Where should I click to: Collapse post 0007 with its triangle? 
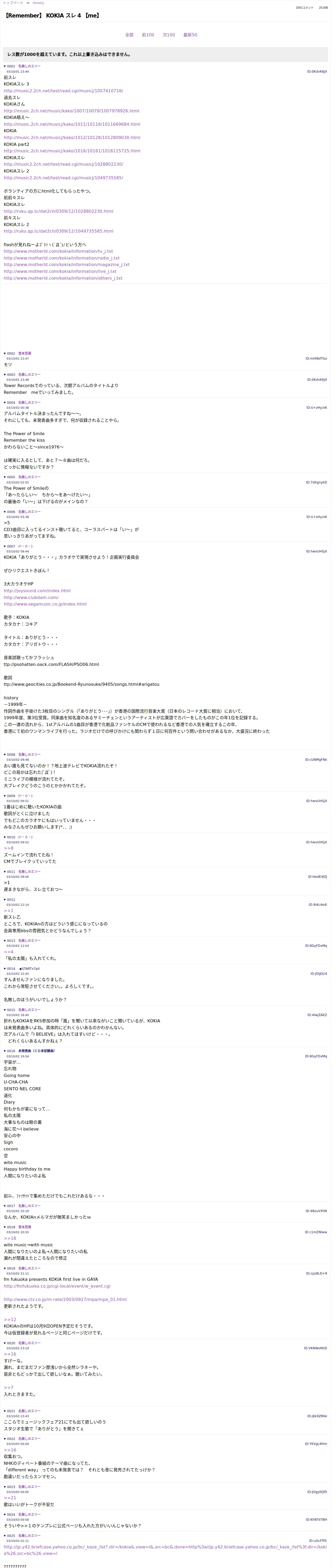(x=5, y=547)
